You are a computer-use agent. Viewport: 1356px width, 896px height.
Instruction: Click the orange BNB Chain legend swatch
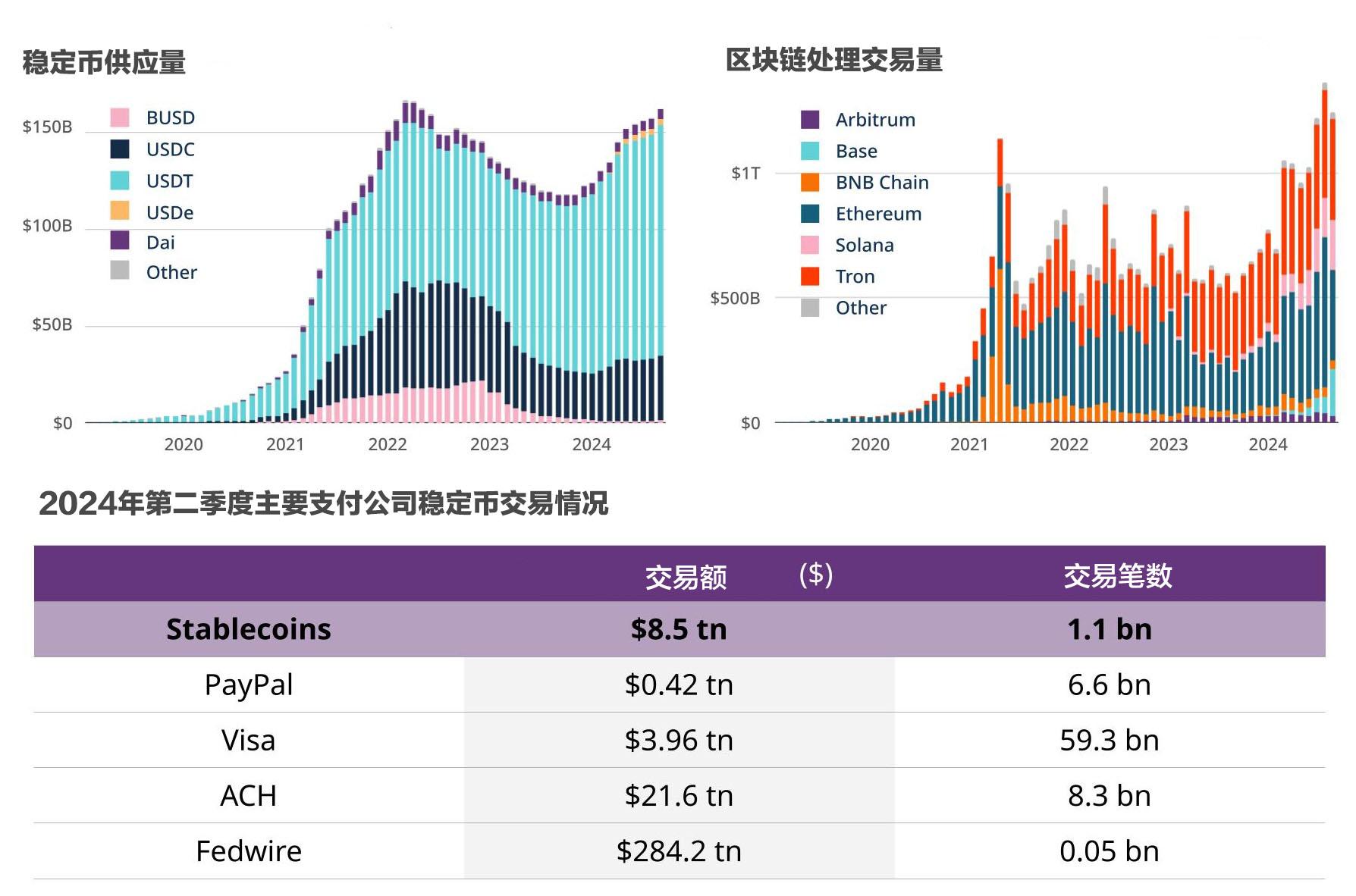810,182
